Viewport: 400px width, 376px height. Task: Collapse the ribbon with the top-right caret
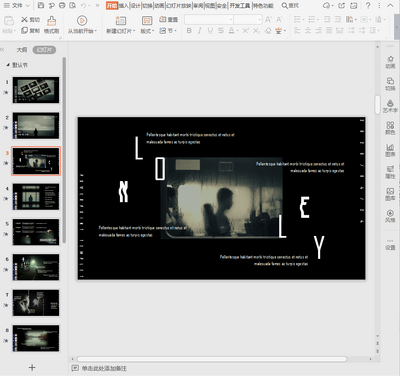click(390, 6)
